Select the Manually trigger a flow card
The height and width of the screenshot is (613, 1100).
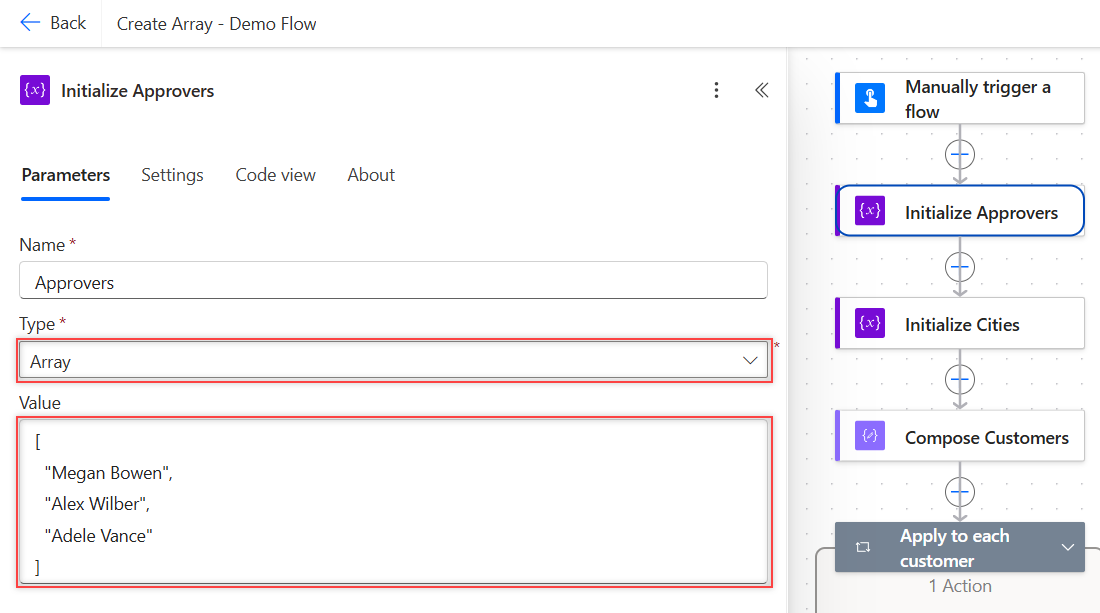pyautogui.click(x=960, y=98)
